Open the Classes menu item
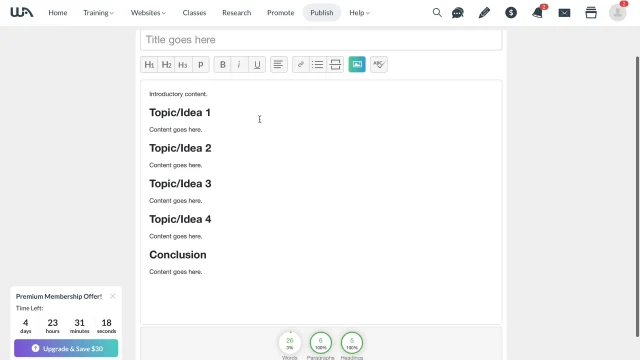Image resolution: width=640 pixels, height=360 pixels. tap(194, 13)
